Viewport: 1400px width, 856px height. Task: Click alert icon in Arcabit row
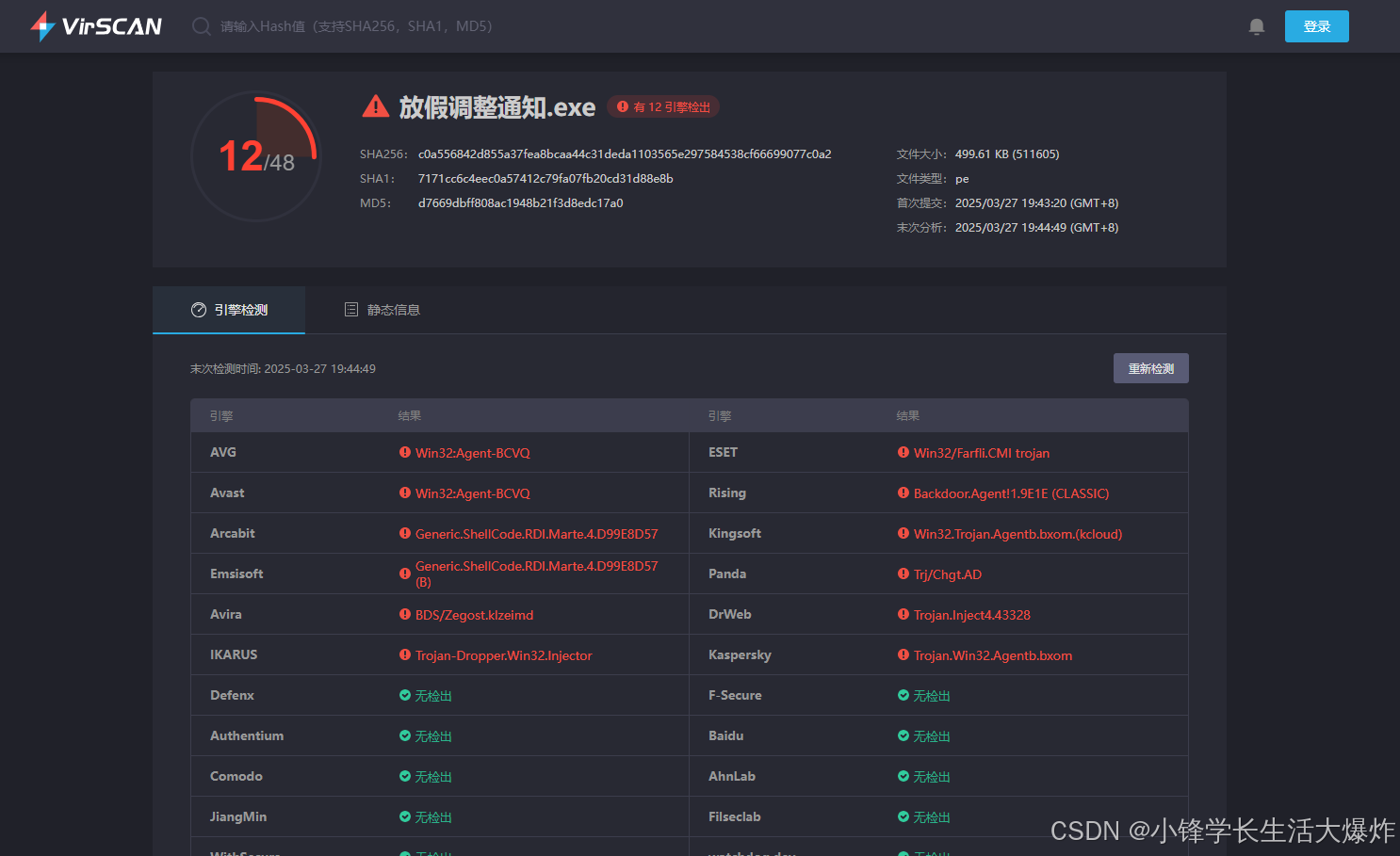pos(405,533)
